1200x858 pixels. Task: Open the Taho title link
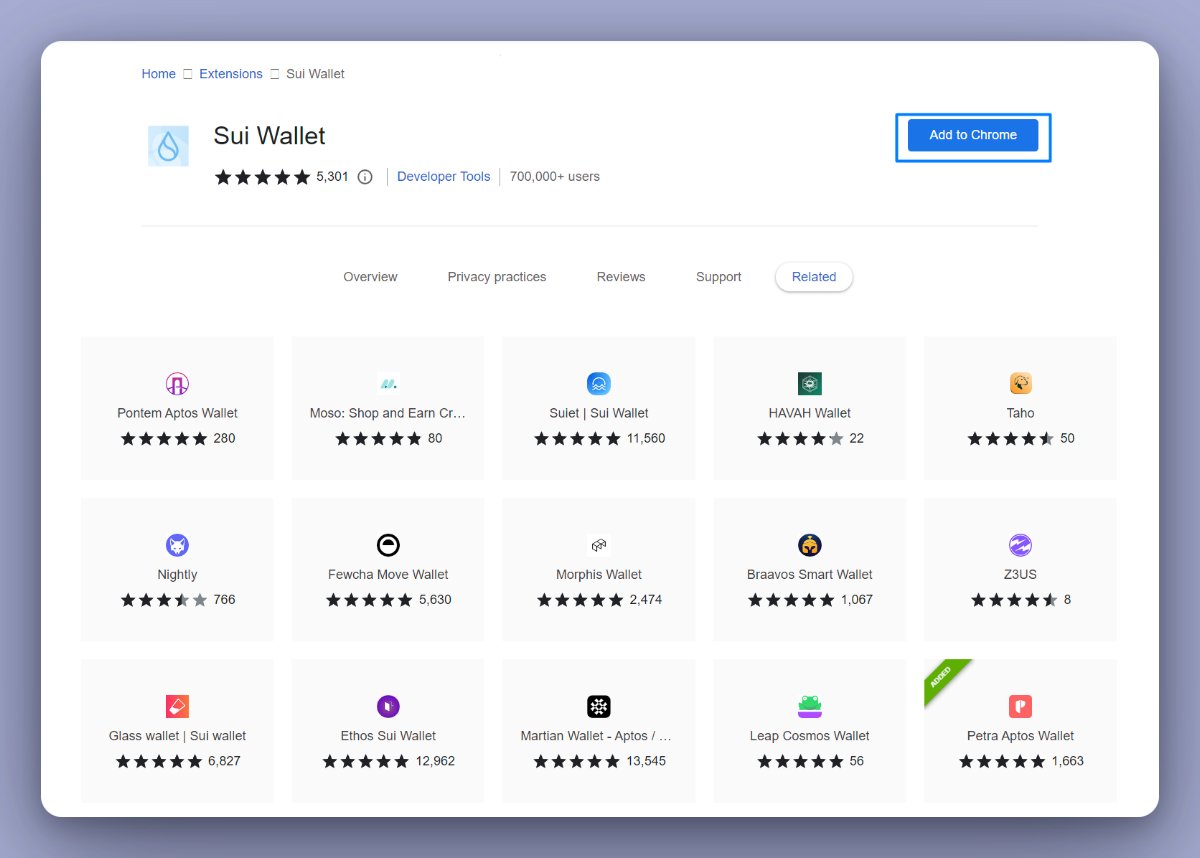1021,413
